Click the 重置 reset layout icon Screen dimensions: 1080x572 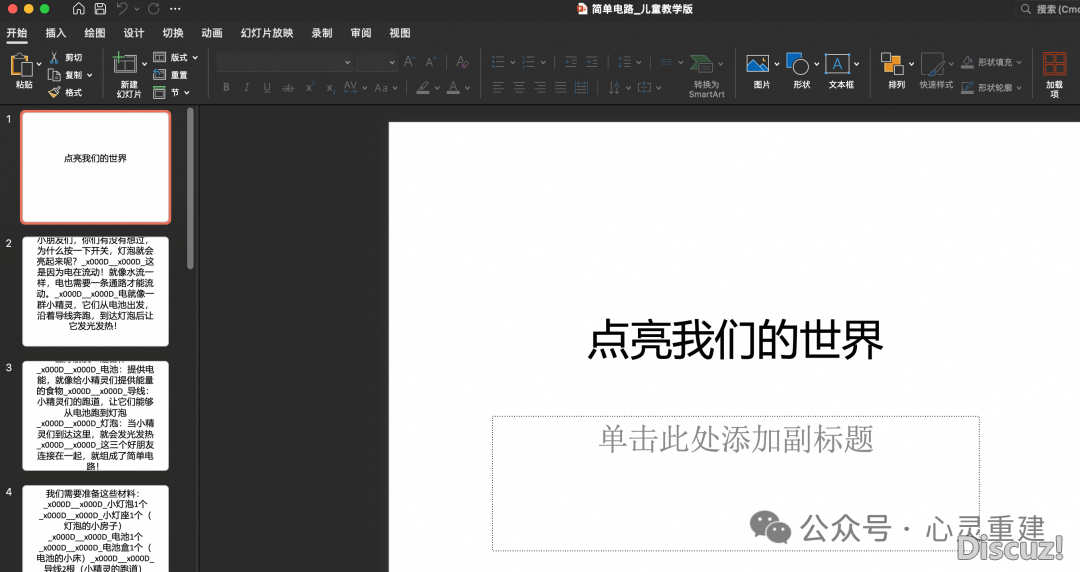159,74
